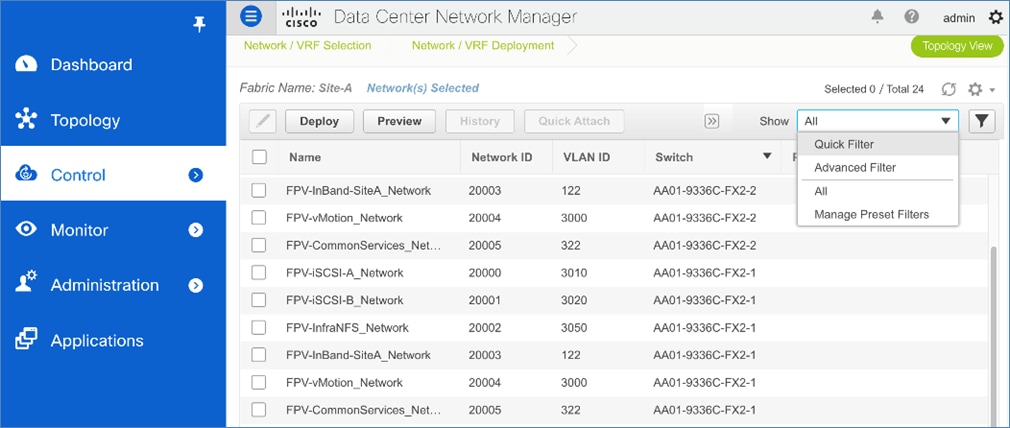Sort by the Name column header
This screenshot has width=1010, height=428.
pos(305,157)
